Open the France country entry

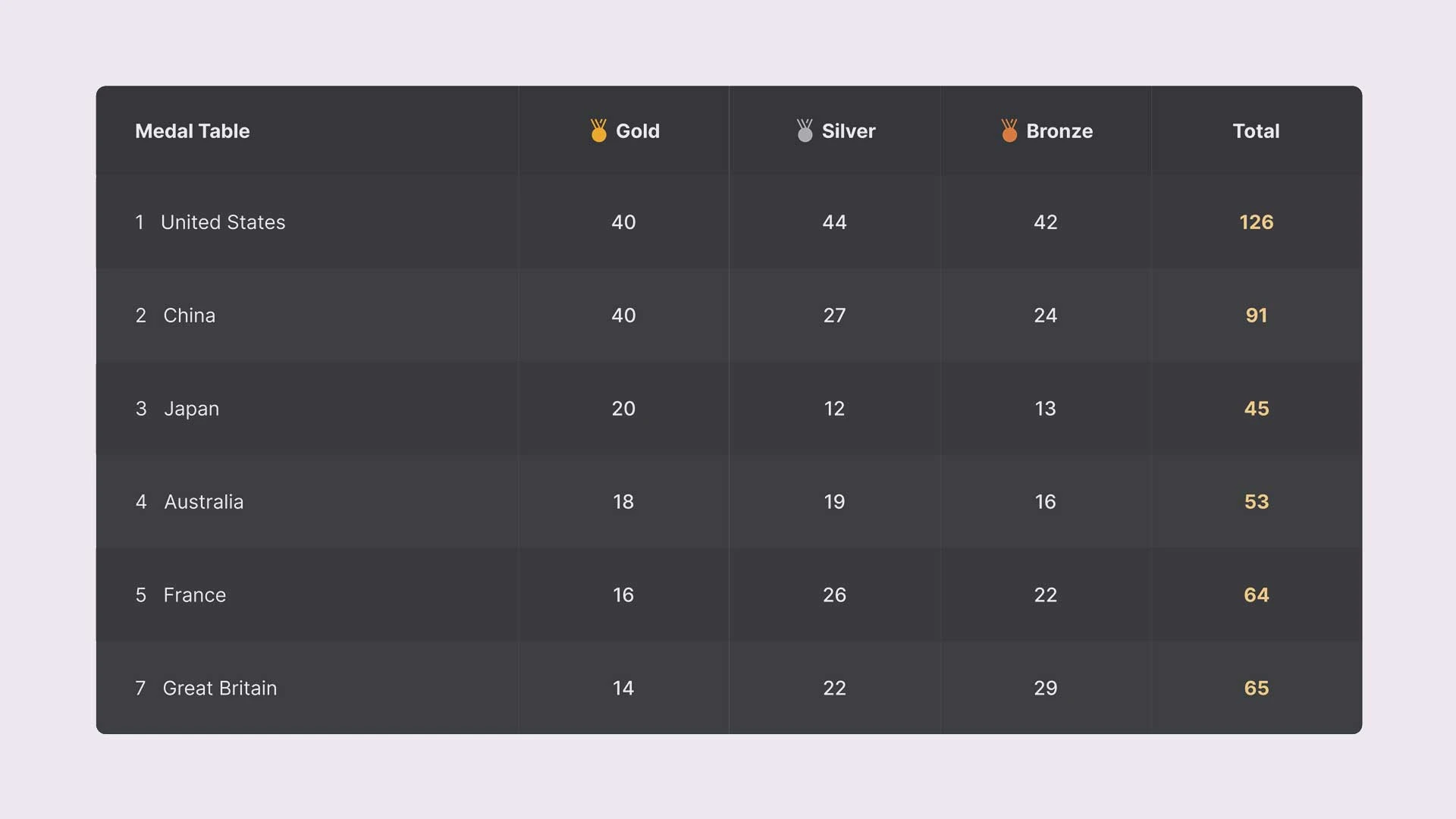click(x=194, y=595)
